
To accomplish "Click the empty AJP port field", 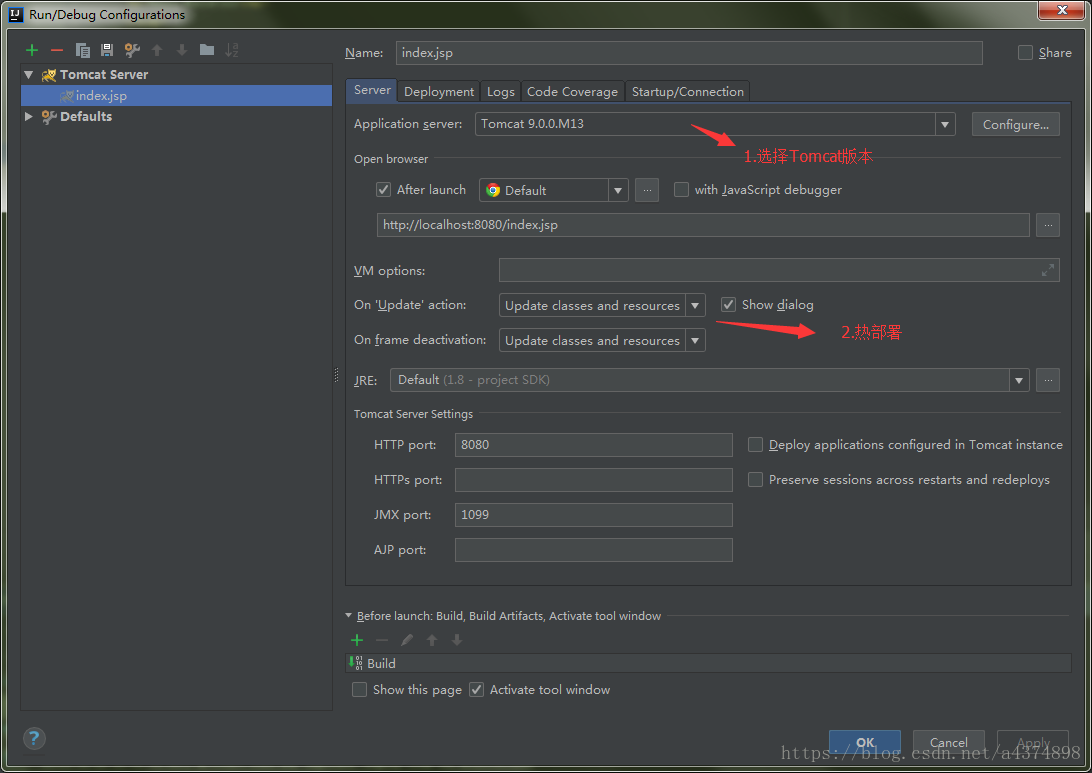I will click(x=593, y=549).
